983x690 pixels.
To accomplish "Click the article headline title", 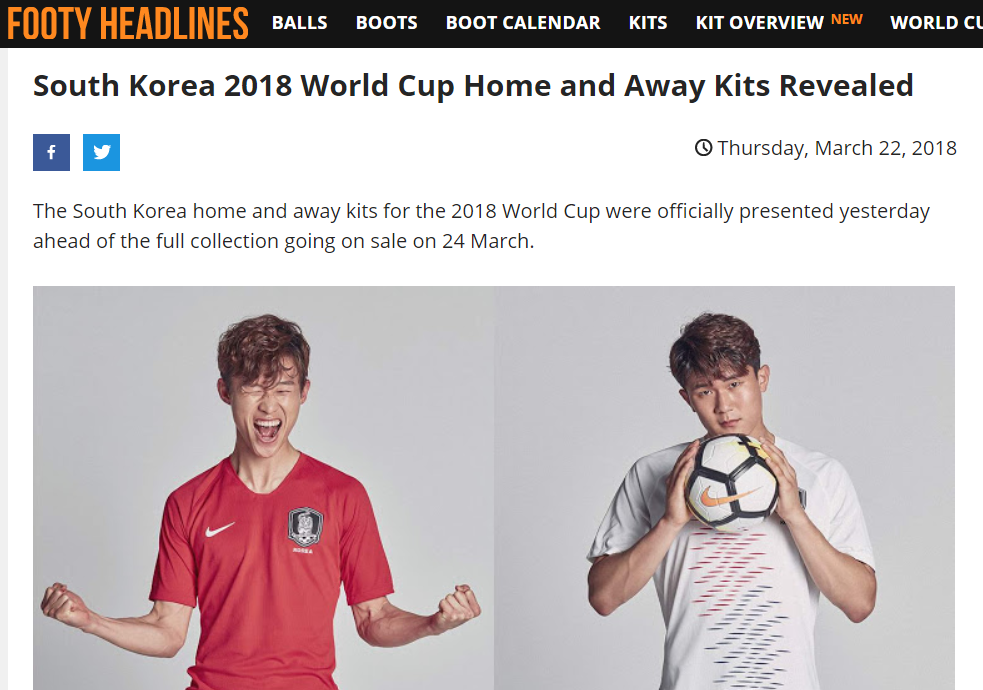I will coord(473,86).
